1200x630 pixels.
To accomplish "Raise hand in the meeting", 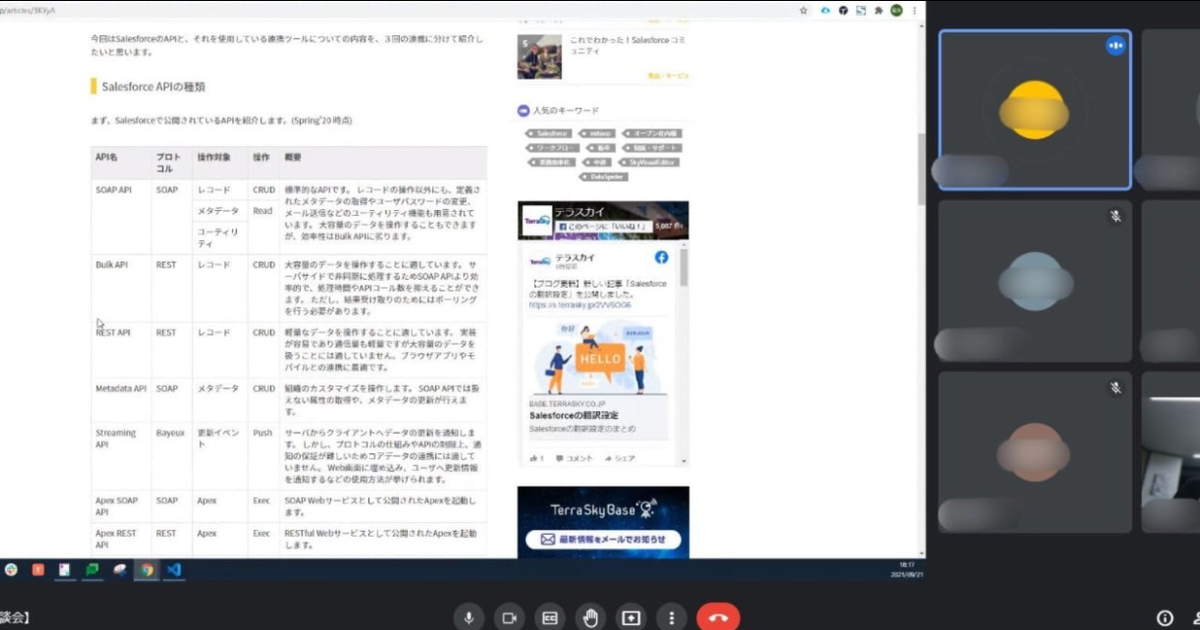I will coord(590,617).
